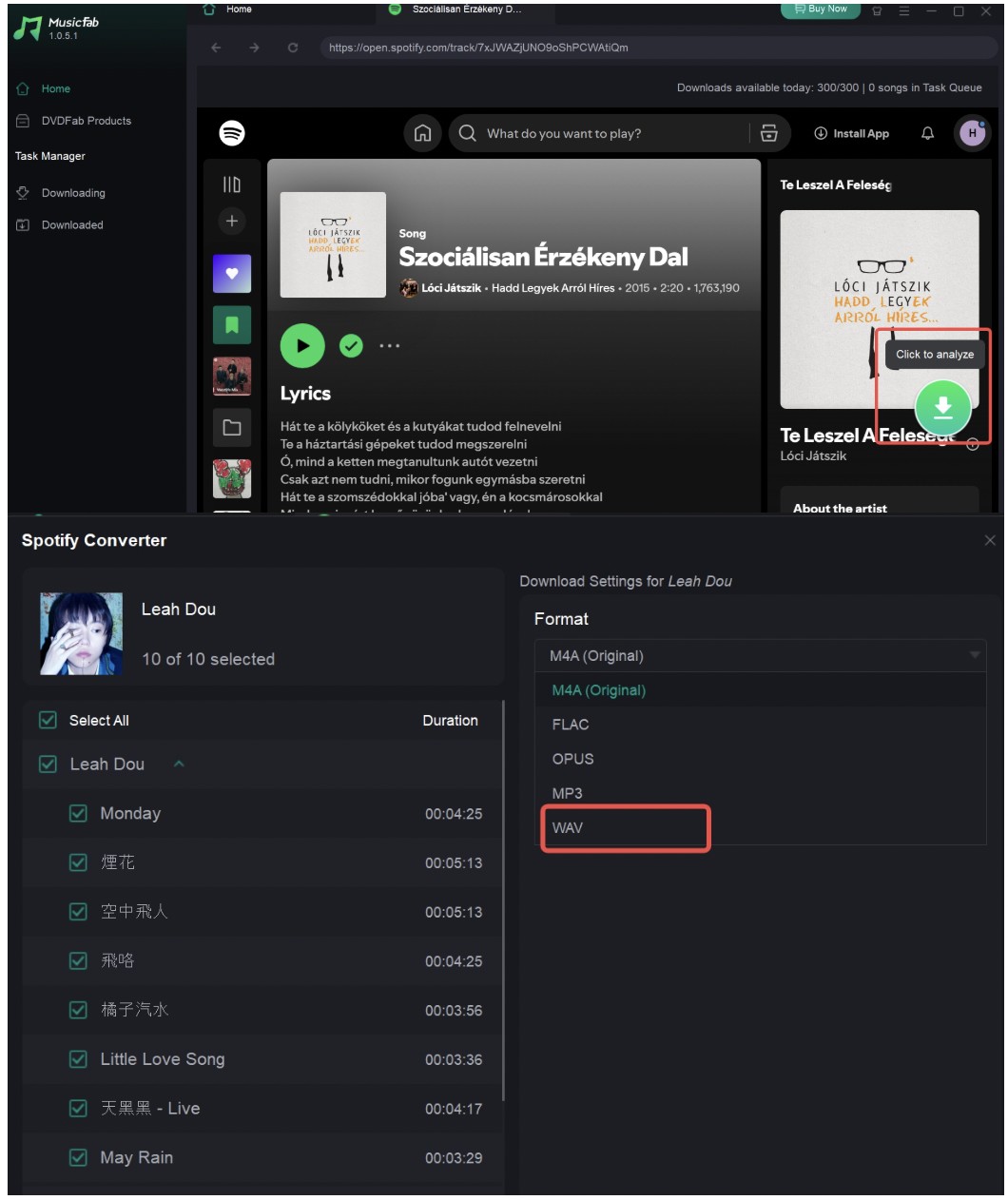This screenshot has height=1200, width=1008.
Task: Open the profile avatar 'H' menu
Action: coord(972,133)
